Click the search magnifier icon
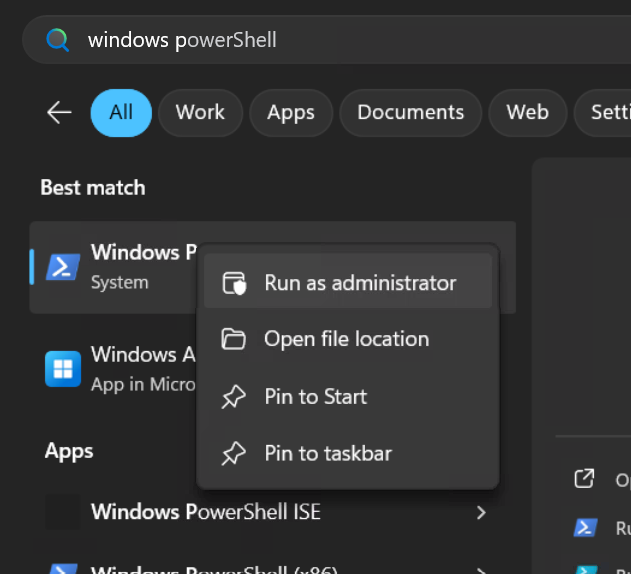The height and width of the screenshot is (574, 631). point(58,40)
